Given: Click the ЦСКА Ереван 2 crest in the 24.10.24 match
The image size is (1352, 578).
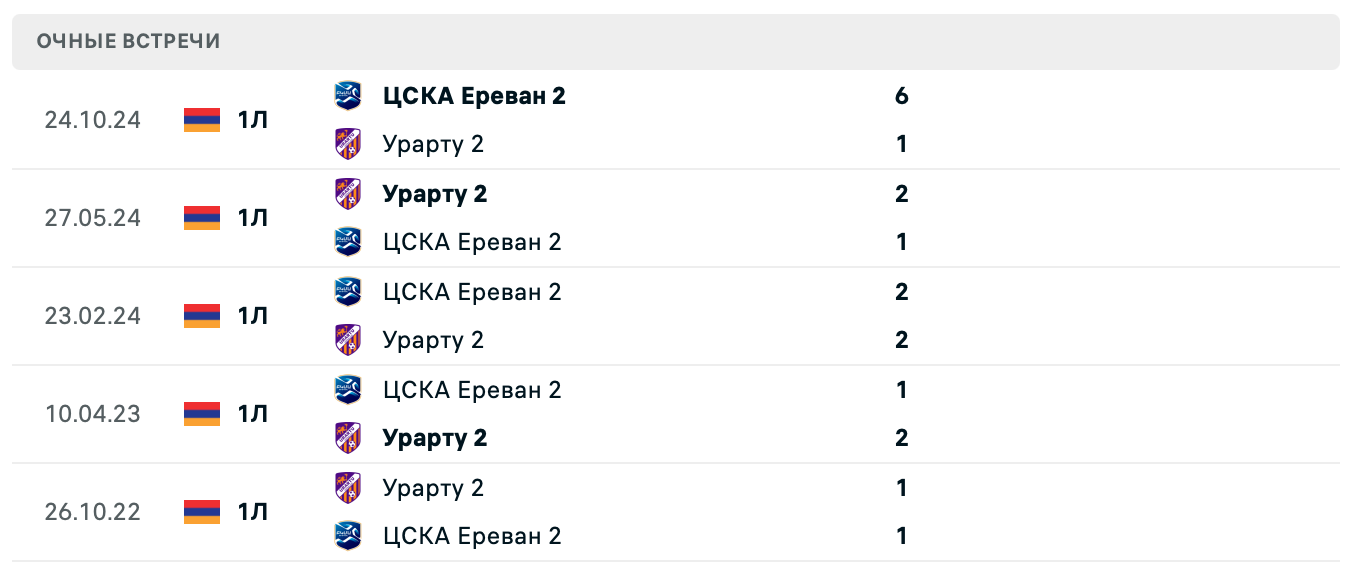Looking at the screenshot, I should click(348, 95).
